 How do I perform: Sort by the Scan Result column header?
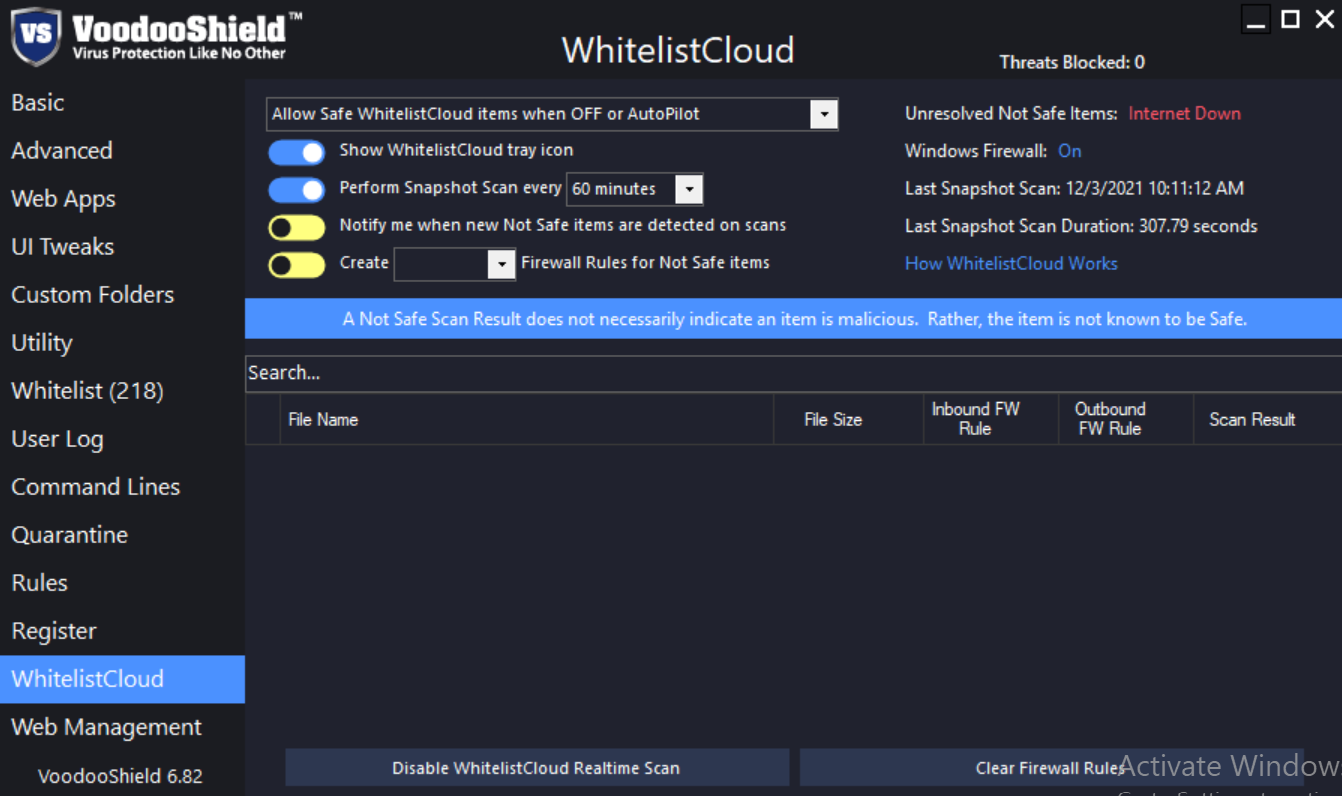click(1267, 420)
